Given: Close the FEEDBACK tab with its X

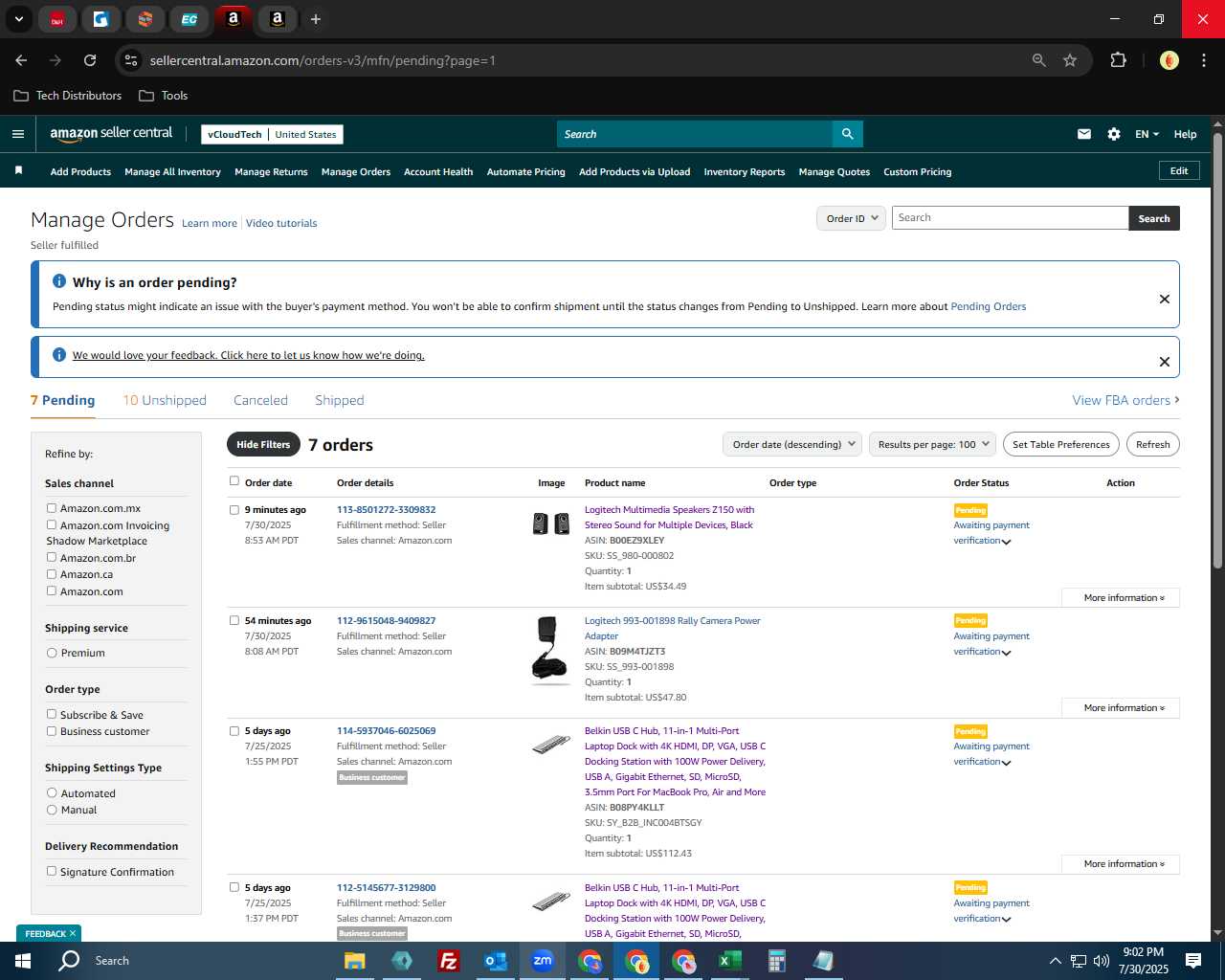Looking at the screenshot, I should coord(72,933).
